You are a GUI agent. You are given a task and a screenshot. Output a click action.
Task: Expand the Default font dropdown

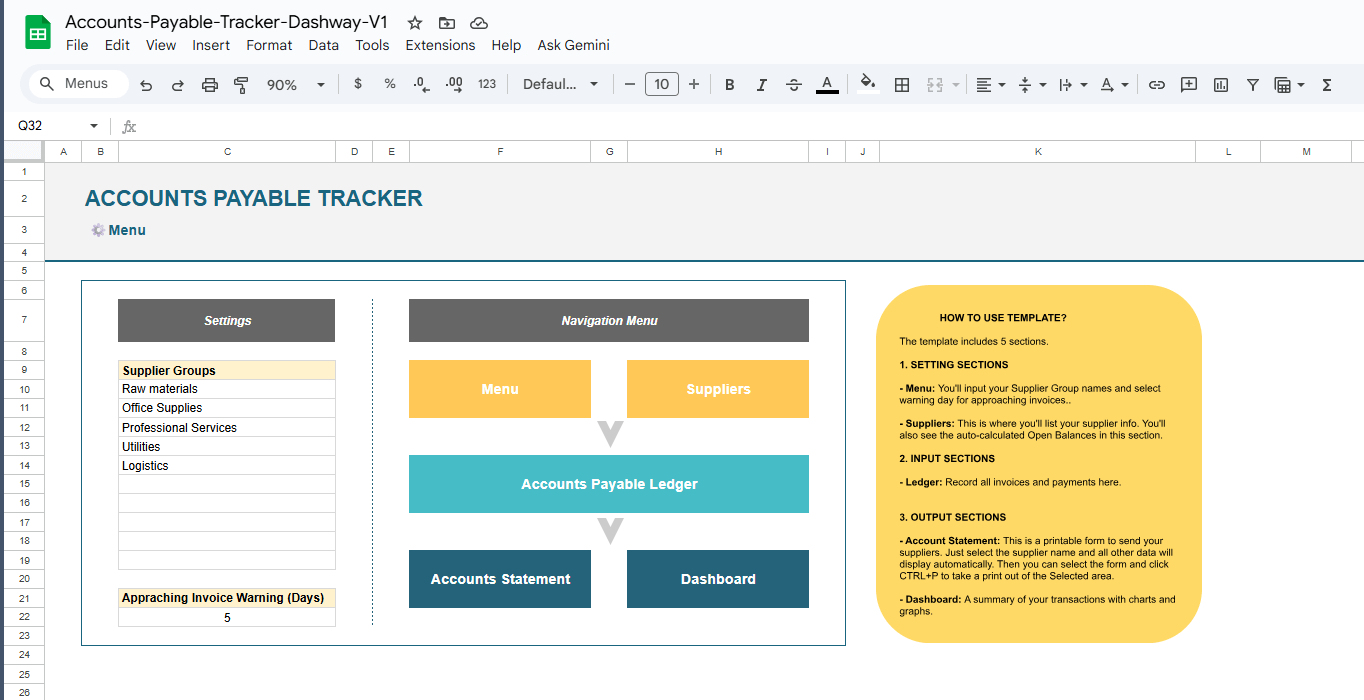click(x=560, y=85)
